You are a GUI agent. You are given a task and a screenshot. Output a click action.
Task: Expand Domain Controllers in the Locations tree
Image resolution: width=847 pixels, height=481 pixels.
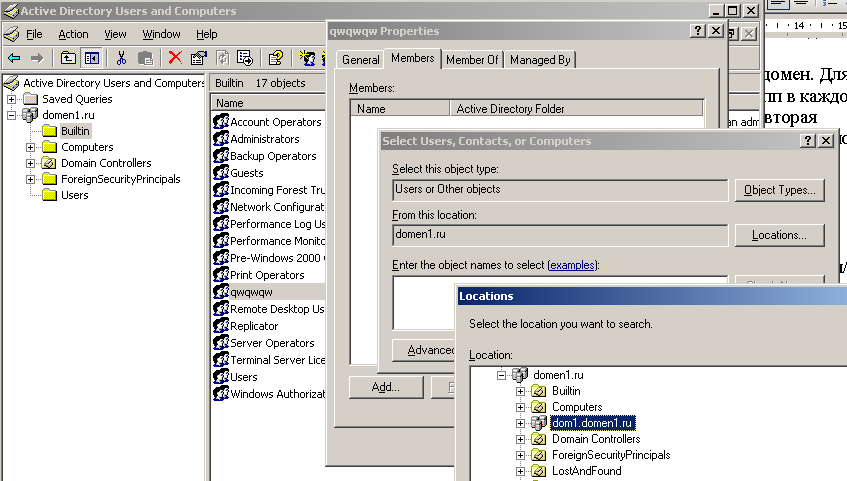pos(520,439)
